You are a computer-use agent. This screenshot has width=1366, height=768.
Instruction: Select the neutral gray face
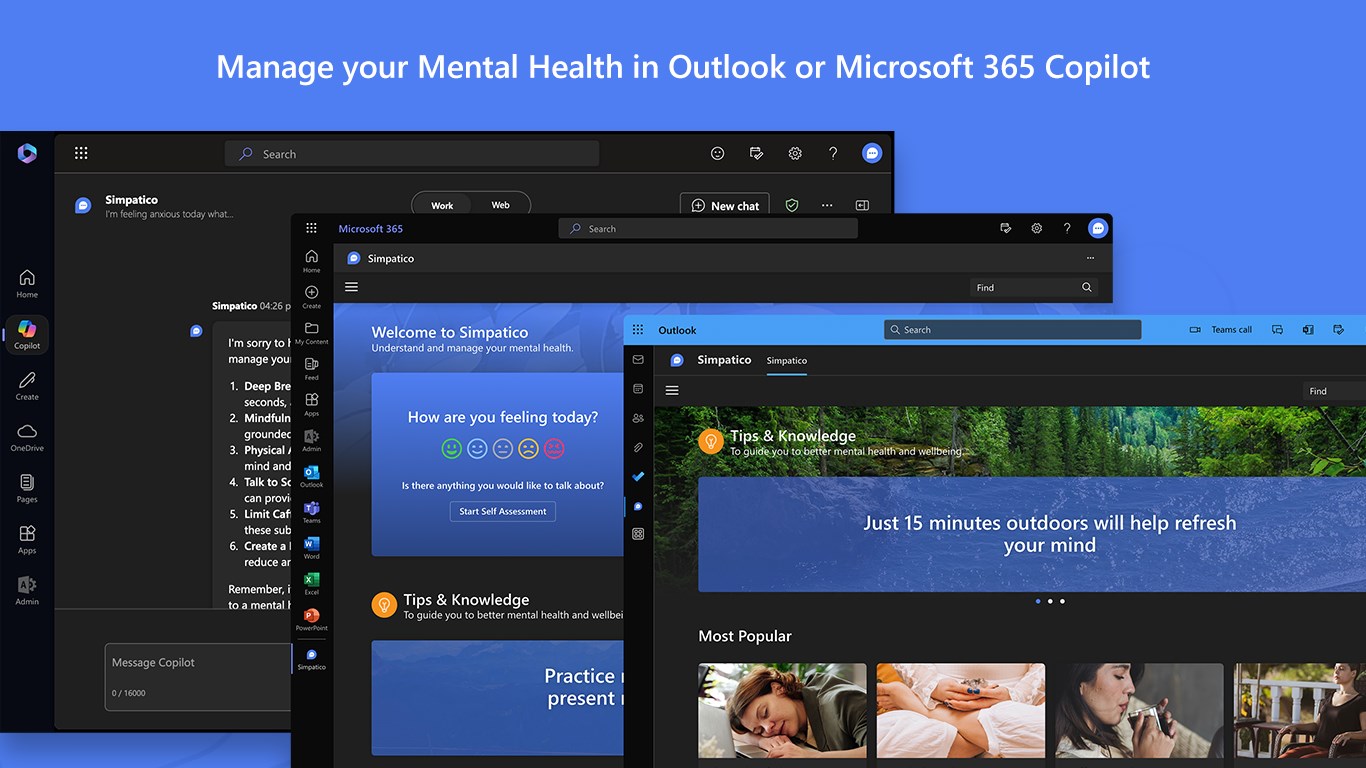503,448
